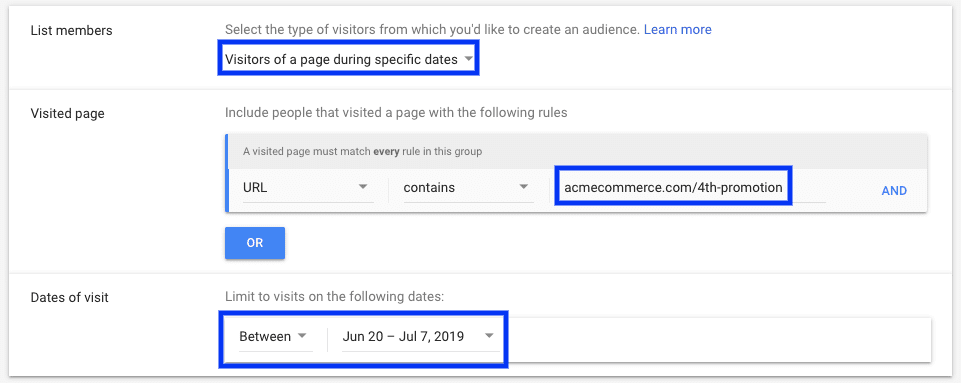The width and height of the screenshot is (961, 383).
Task: Click the acmecommerce.com/4th-promotion URL field
Action: coord(673,188)
